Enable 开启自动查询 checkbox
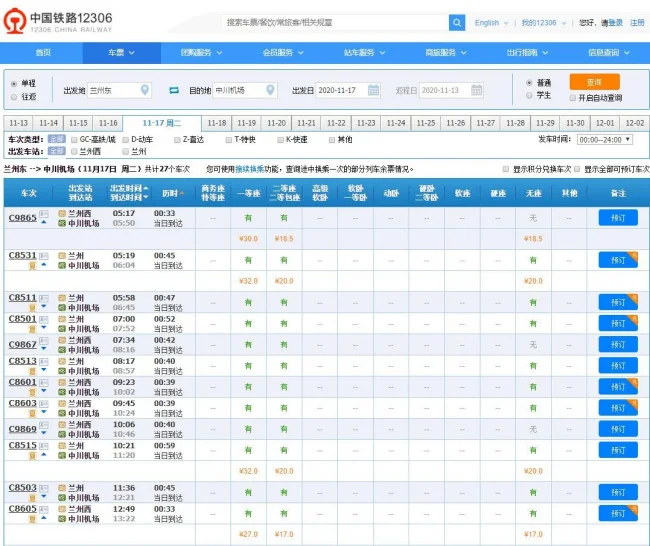650x546 pixels. coord(572,98)
